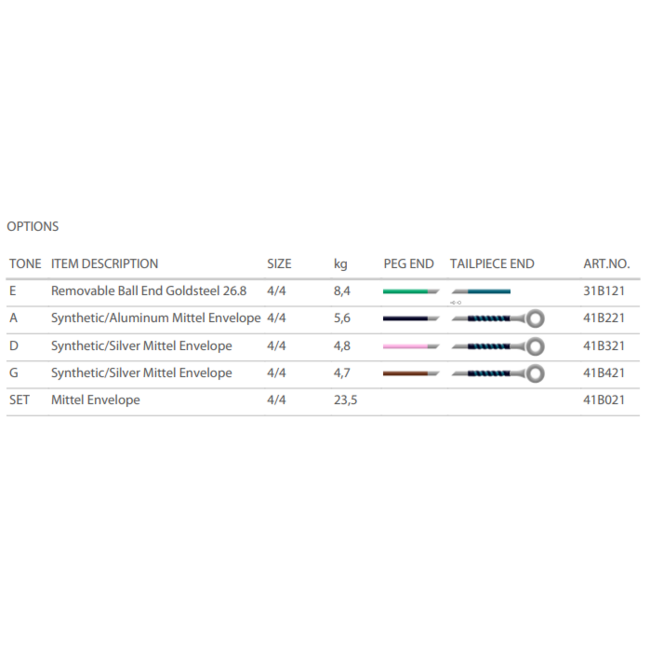Click the brown G string peg end color
The image size is (650, 650).
click(x=406, y=373)
